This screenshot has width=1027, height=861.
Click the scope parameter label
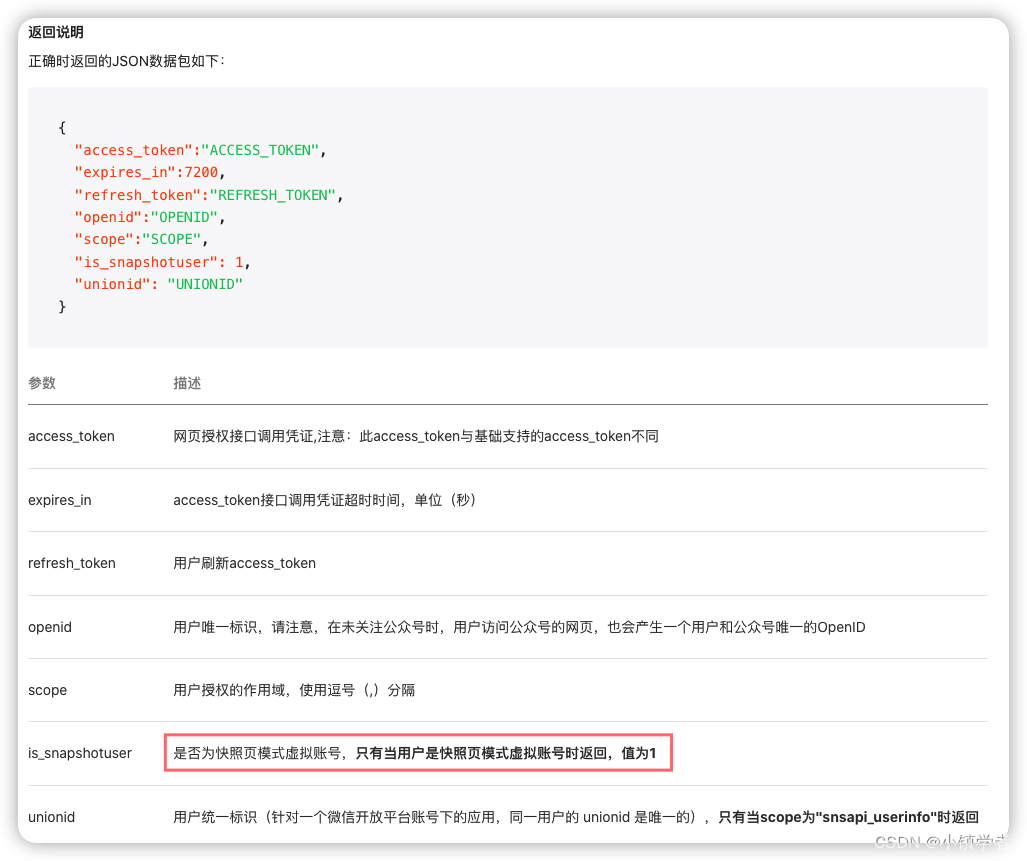[46, 689]
